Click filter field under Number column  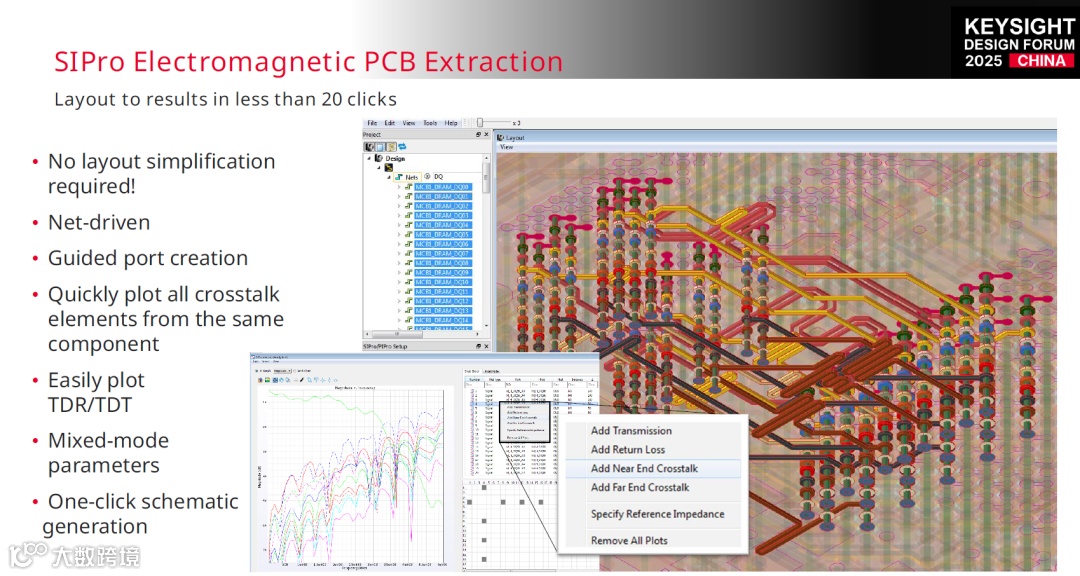475,384
